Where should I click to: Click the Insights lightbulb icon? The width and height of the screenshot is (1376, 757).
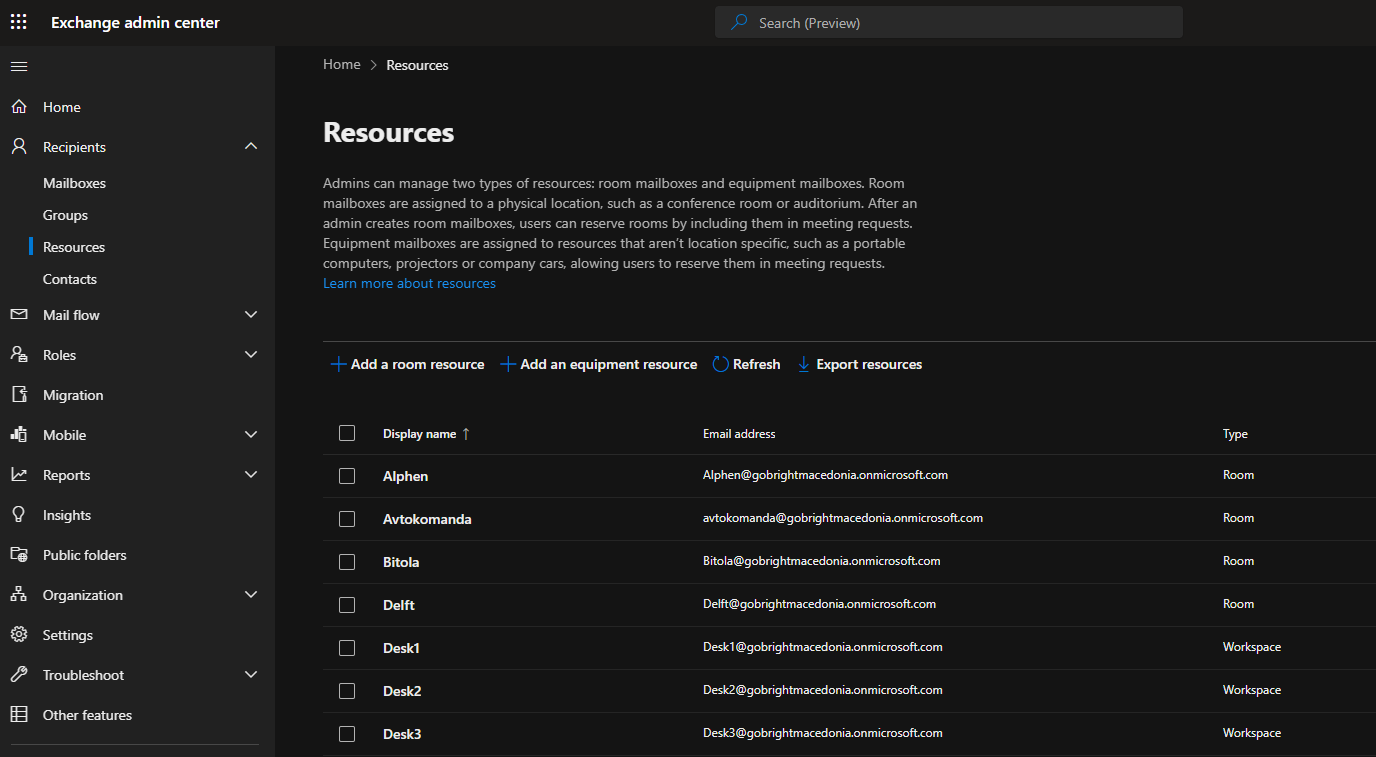(x=19, y=515)
